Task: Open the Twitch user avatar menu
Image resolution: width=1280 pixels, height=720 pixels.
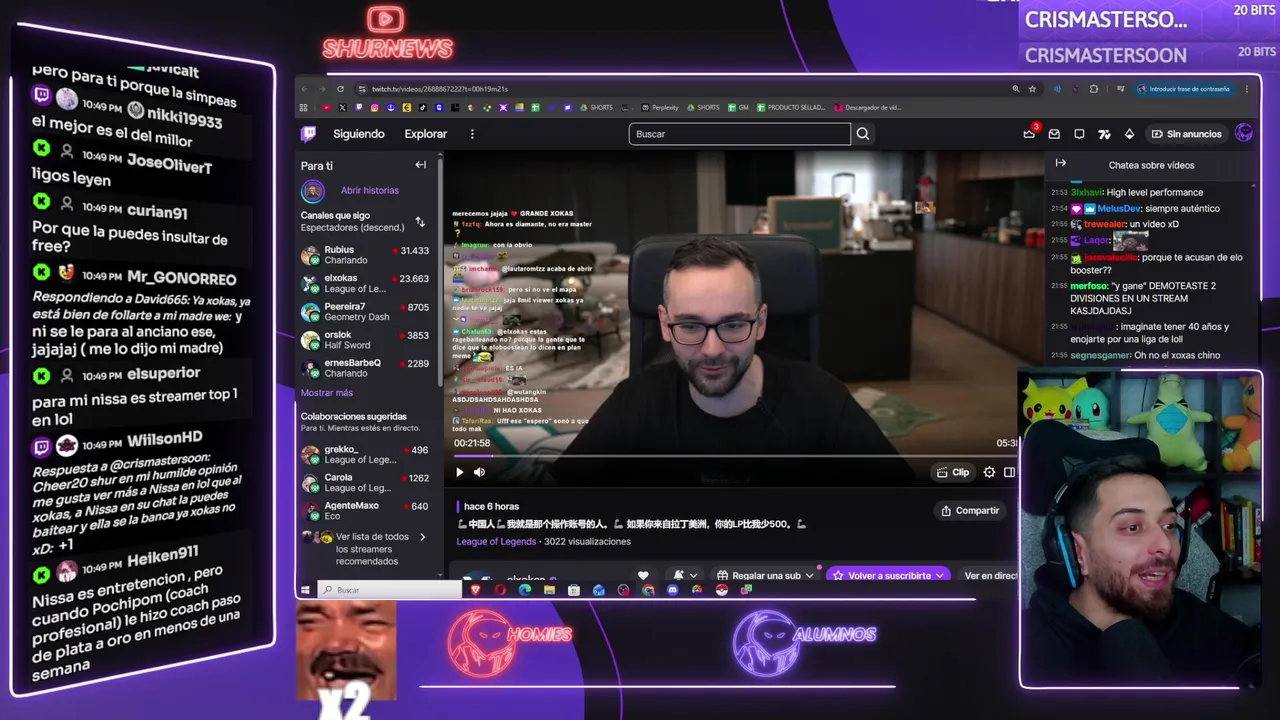Action: pos(1244,133)
